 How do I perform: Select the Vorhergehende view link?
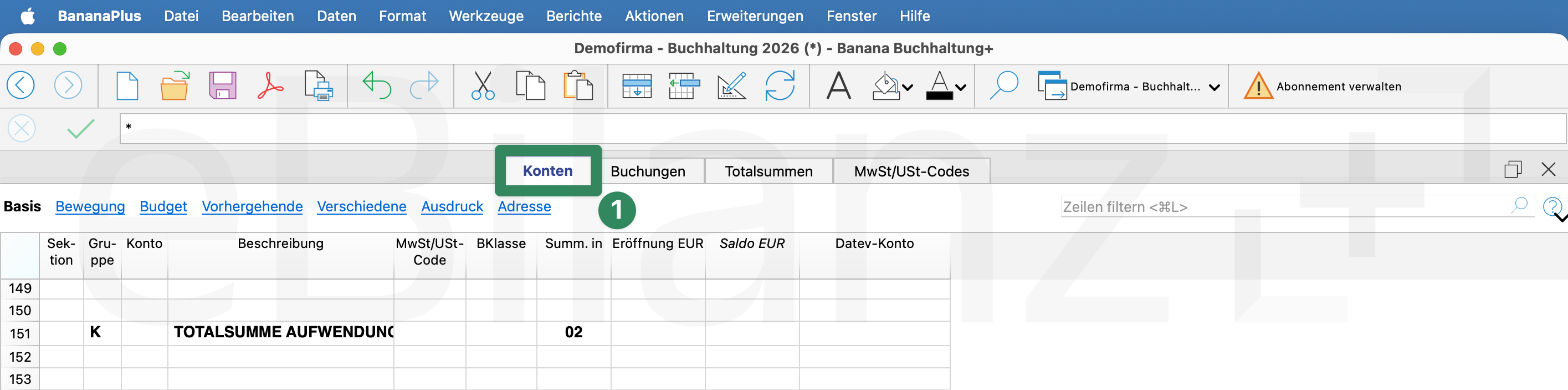pyautogui.click(x=252, y=206)
